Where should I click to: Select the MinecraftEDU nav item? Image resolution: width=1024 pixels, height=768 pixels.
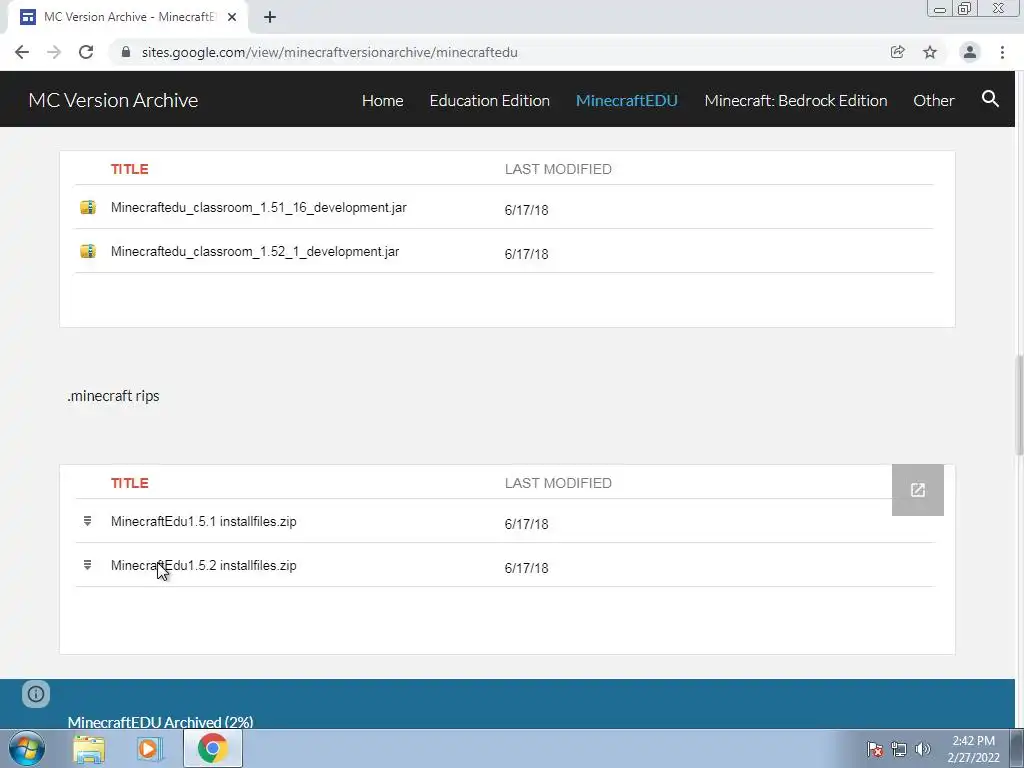pyautogui.click(x=627, y=101)
